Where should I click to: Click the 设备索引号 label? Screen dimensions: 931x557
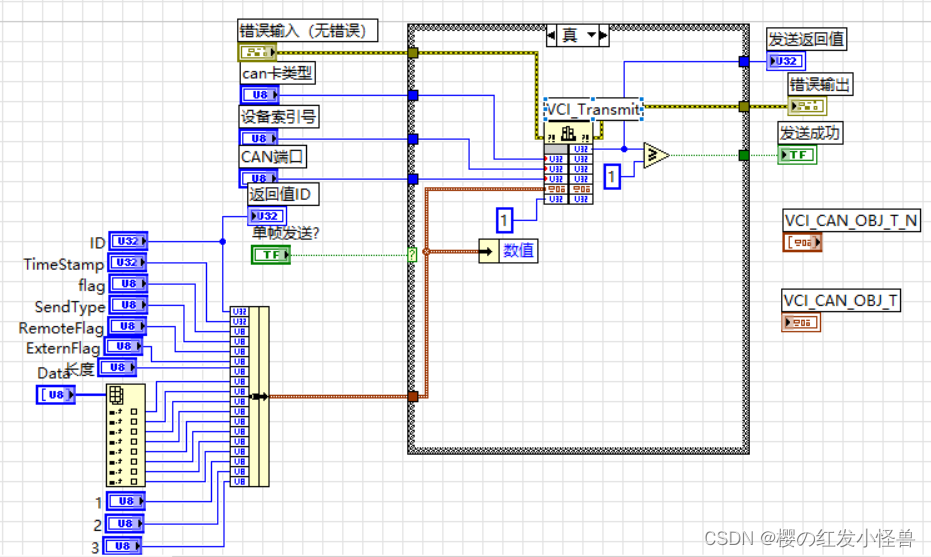point(278,117)
